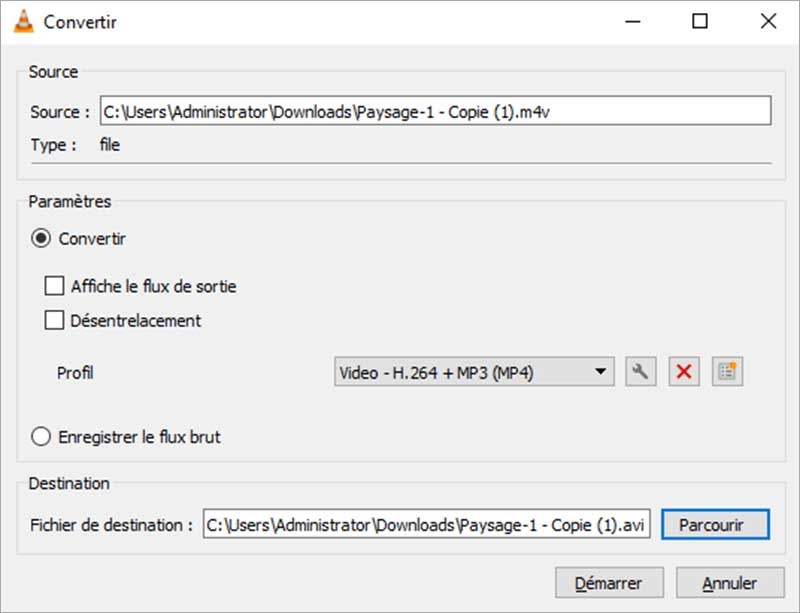Open profile settings with the wrench icon

point(640,371)
